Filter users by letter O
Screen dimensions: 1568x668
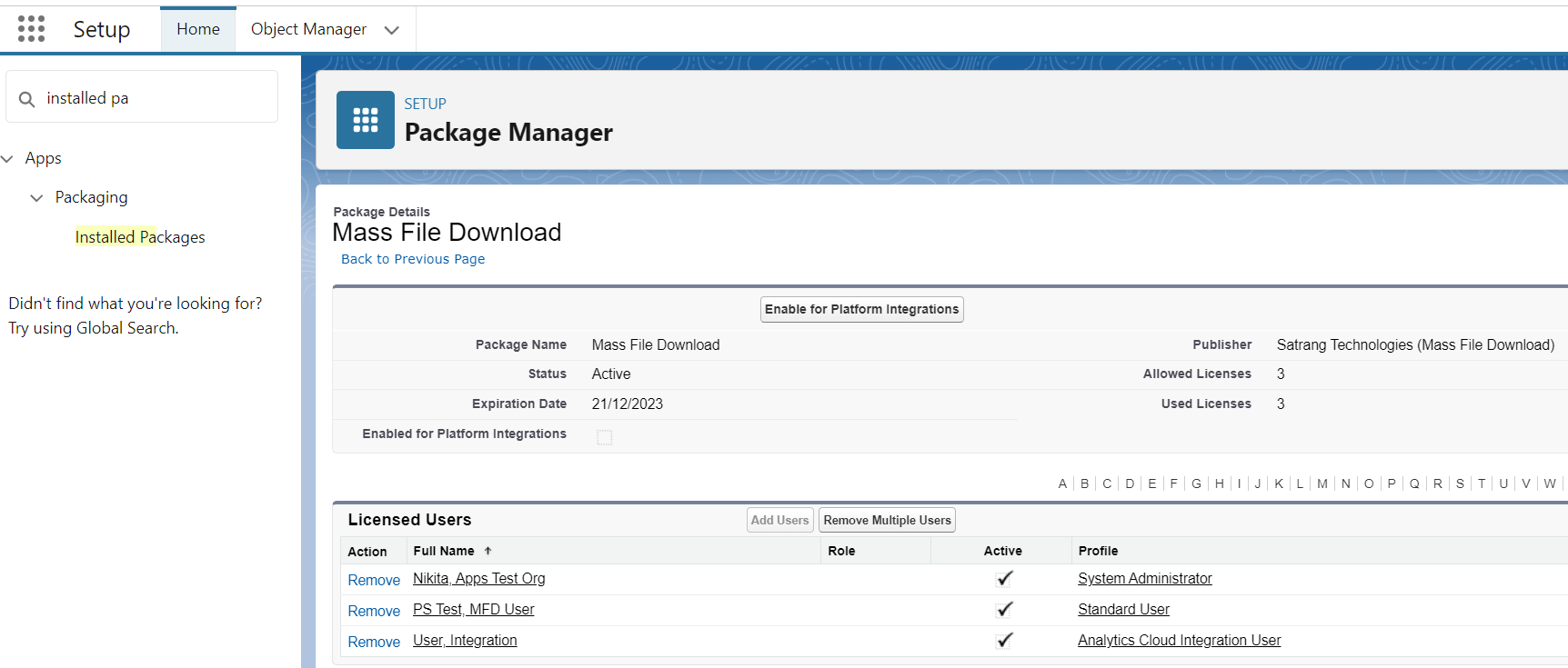click(x=1369, y=484)
